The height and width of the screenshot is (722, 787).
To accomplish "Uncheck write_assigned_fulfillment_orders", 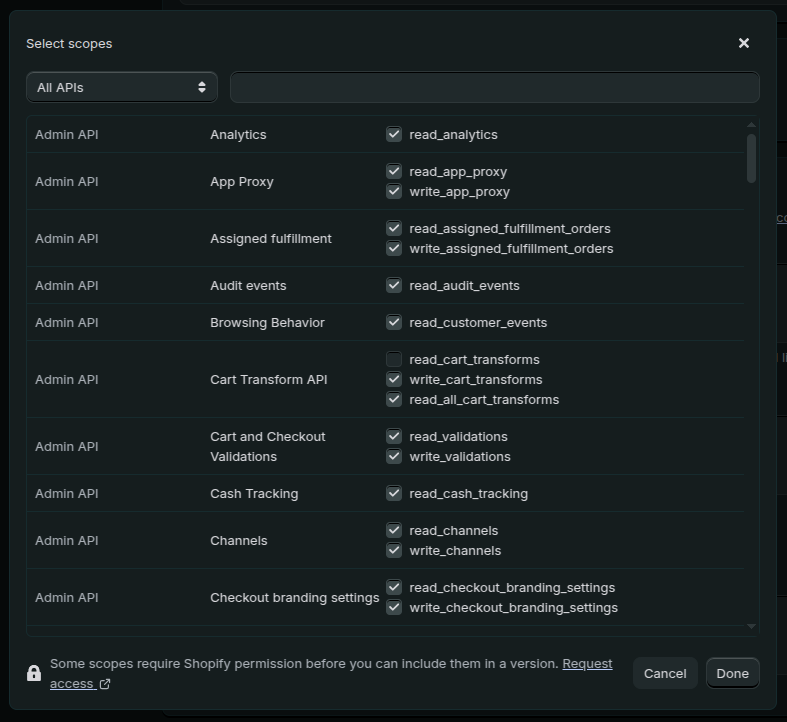I will tap(394, 248).
